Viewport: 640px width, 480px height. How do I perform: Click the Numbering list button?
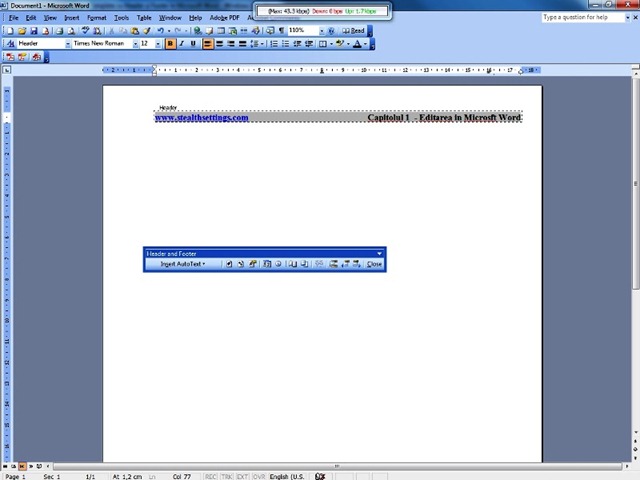[274, 44]
